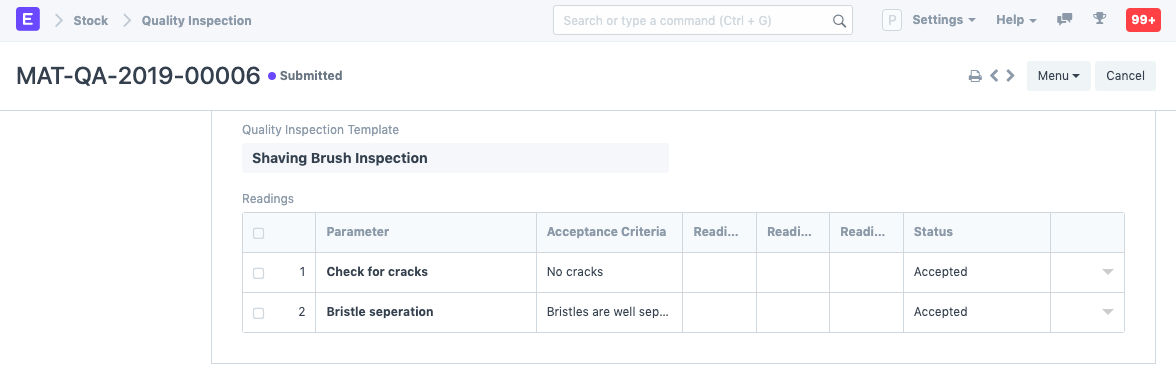This screenshot has width=1176, height=377.
Task: Go to next document arrow
Action: point(1010,76)
